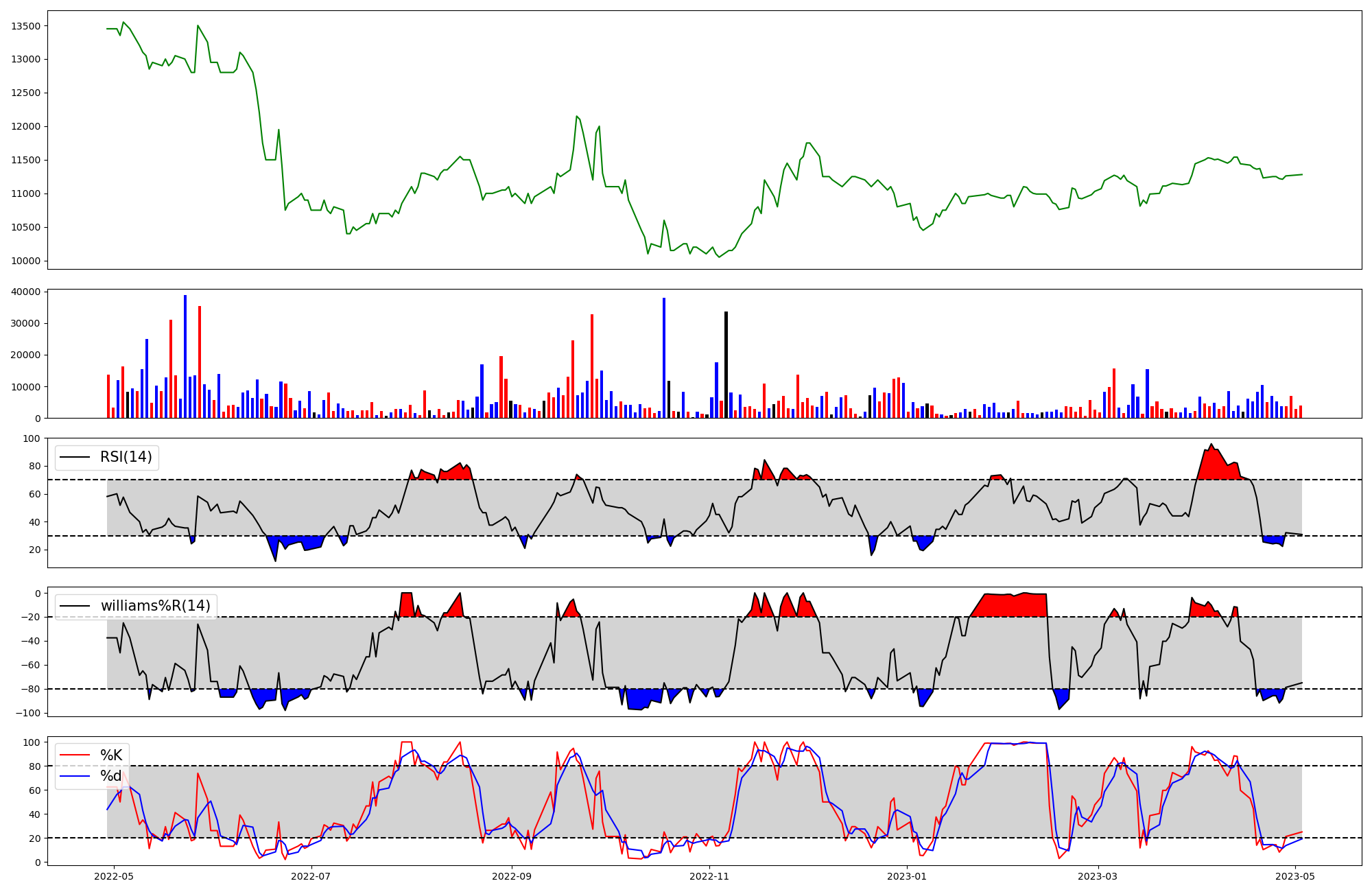Click the red %K legend line
1372x892 pixels.
[75, 755]
